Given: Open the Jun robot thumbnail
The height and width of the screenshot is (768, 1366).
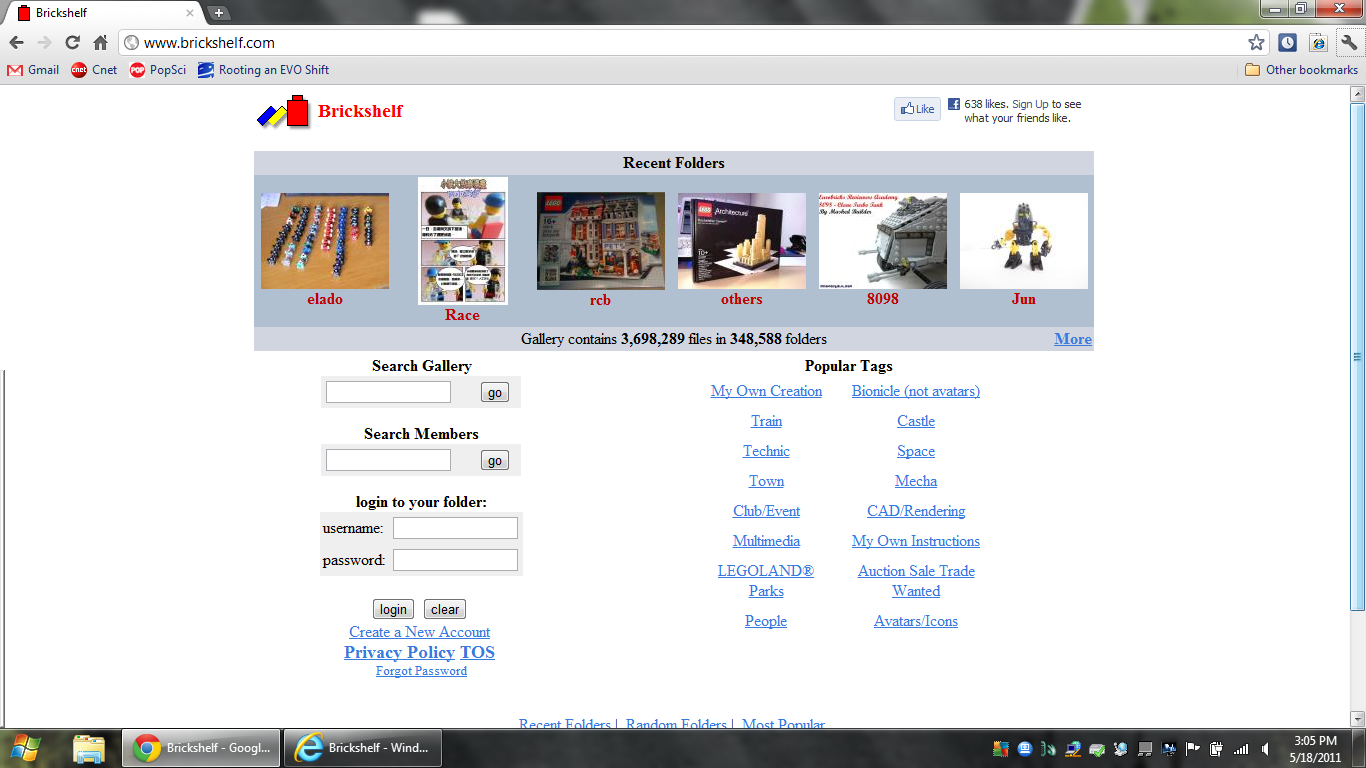Looking at the screenshot, I should tap(1024, 241).
